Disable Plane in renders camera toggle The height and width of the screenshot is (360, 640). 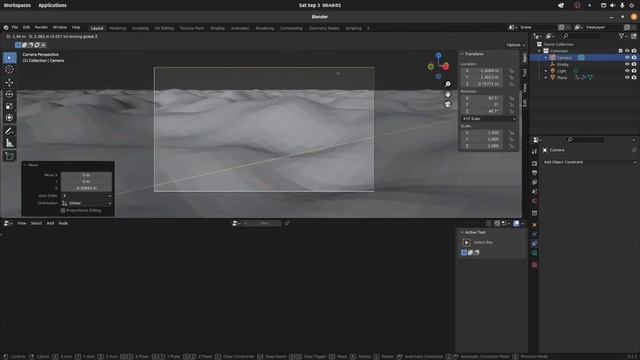pyautogui.click(x=634, y=77)
